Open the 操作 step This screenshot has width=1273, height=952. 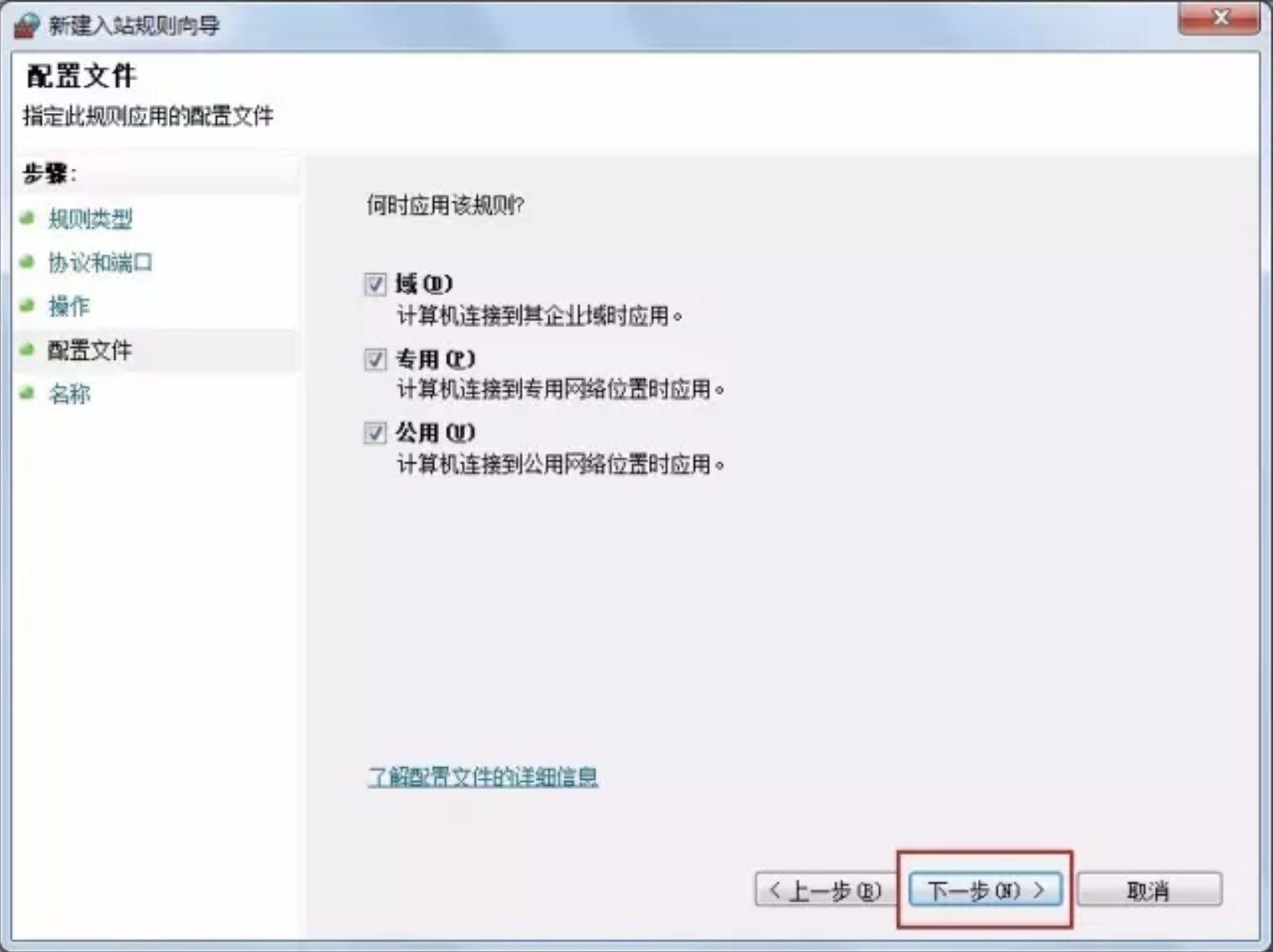(x=69, y=306)
